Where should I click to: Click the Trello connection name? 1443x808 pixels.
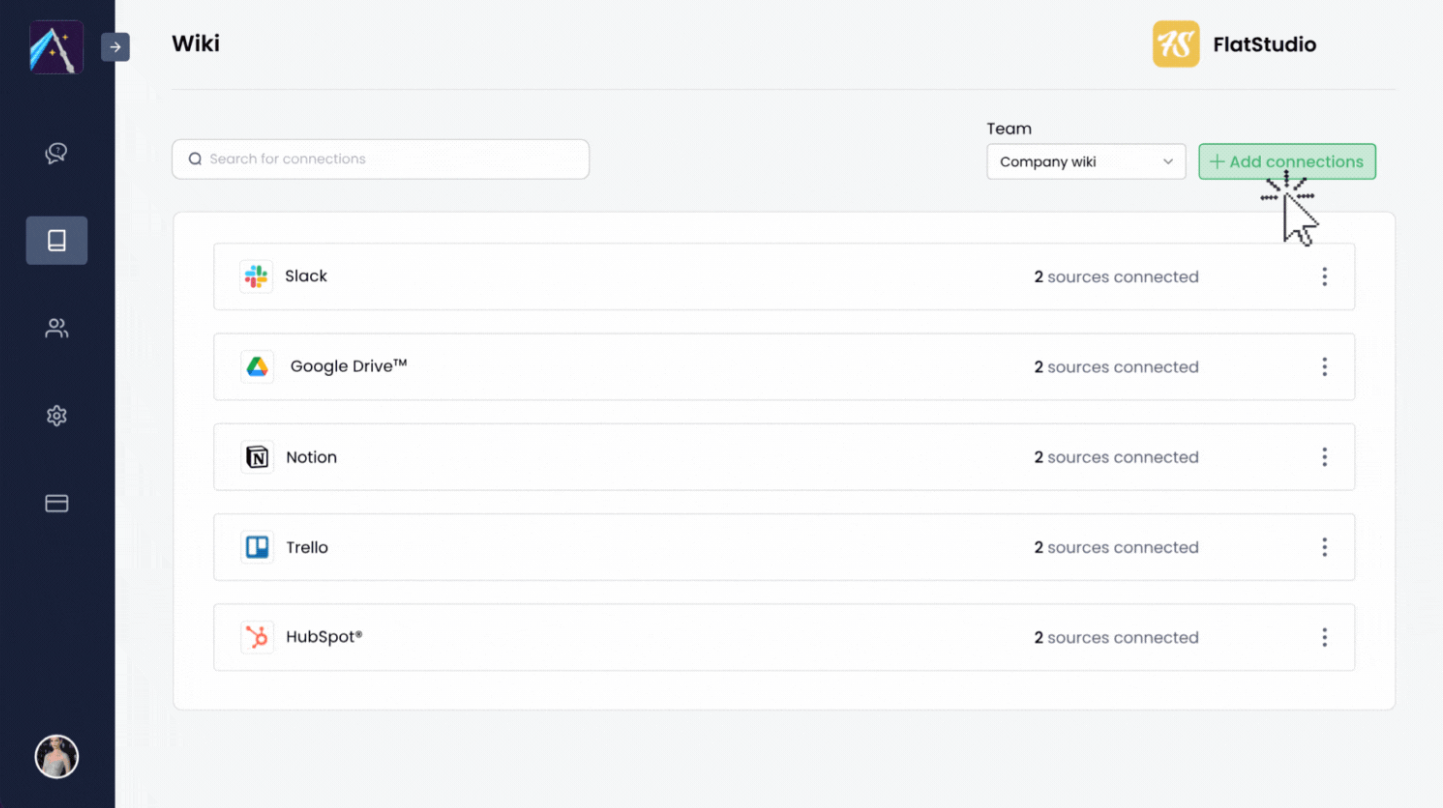click(x=307, y=547)
